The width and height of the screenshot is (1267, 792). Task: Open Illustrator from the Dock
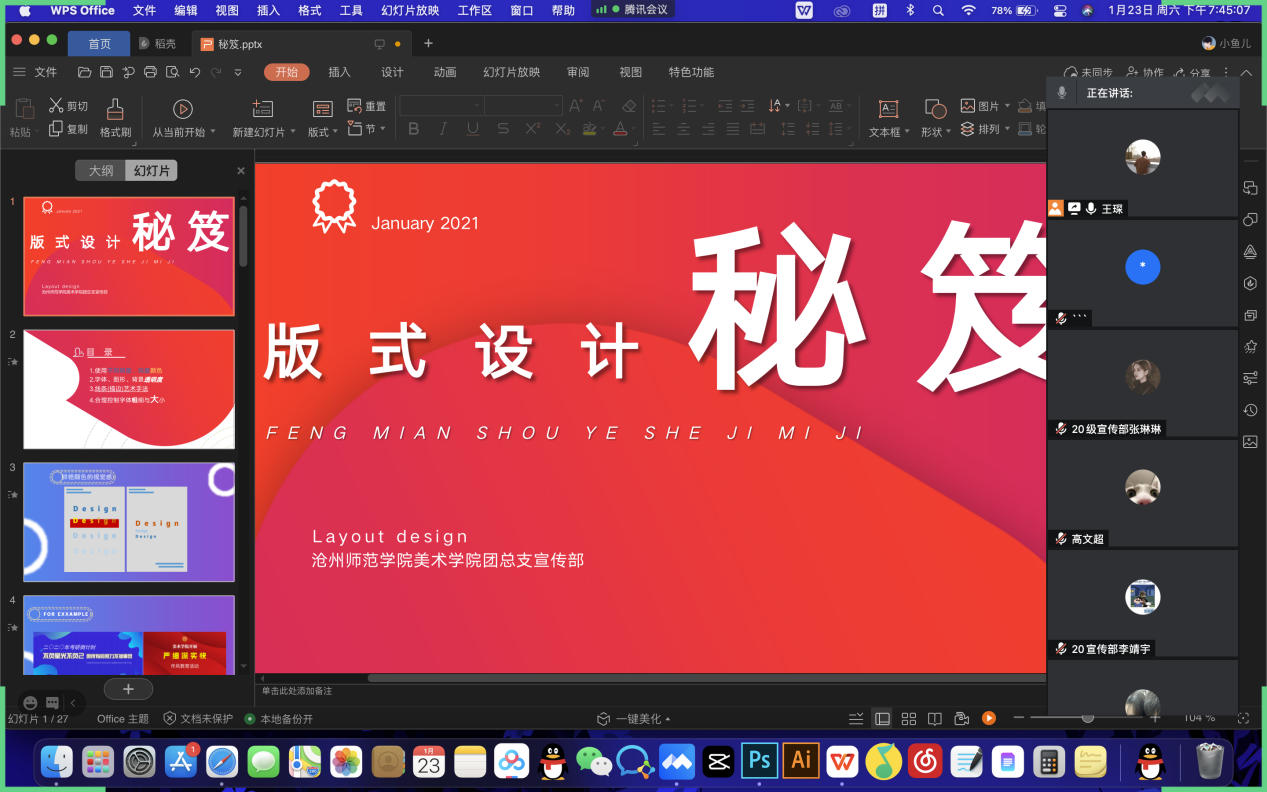point(801,761)
